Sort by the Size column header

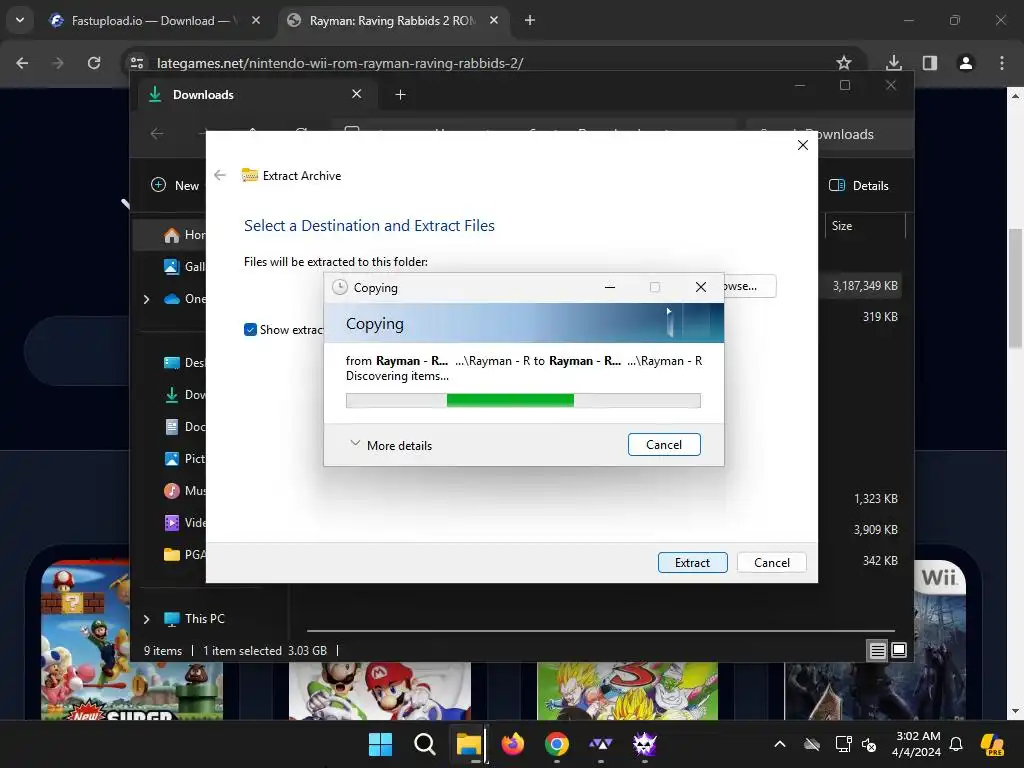point(863,226)
